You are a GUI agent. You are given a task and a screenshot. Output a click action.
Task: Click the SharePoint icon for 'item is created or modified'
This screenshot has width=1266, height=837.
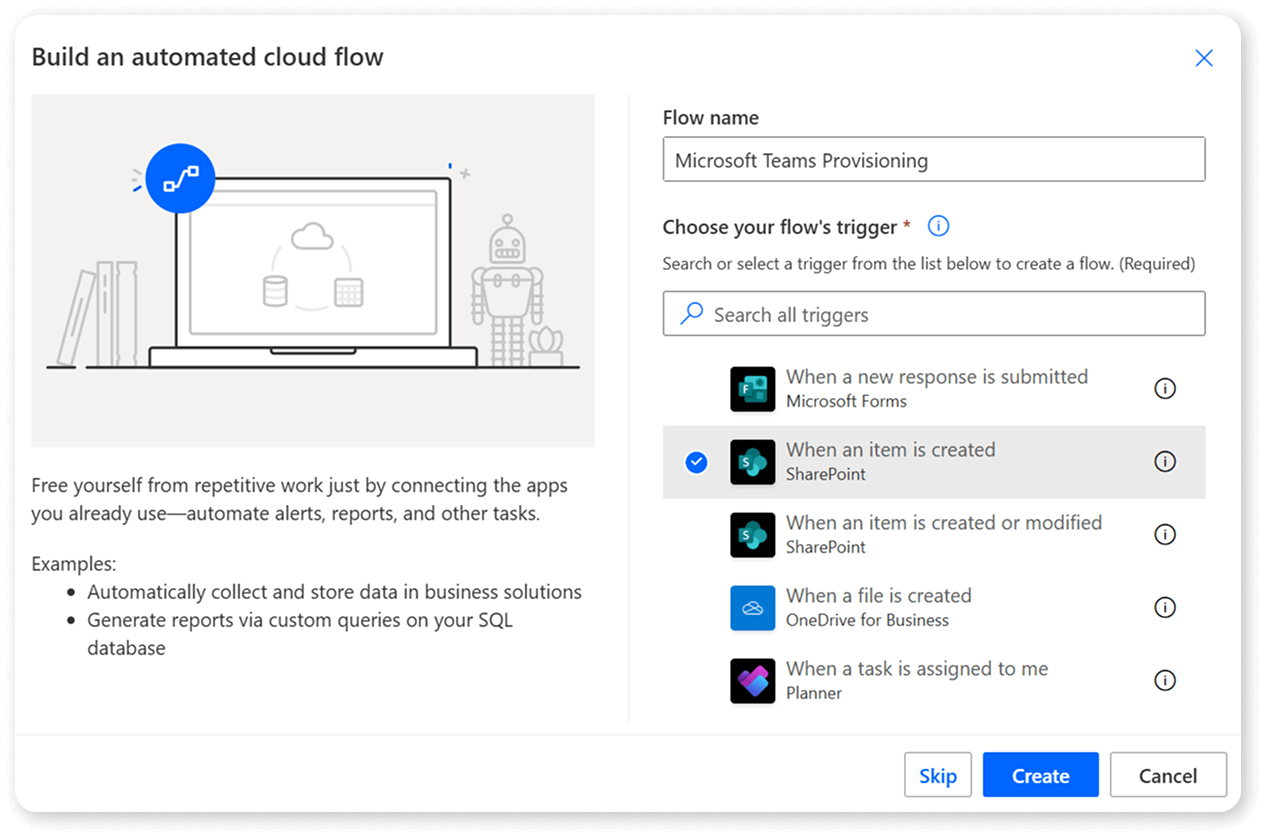(752, 535)
